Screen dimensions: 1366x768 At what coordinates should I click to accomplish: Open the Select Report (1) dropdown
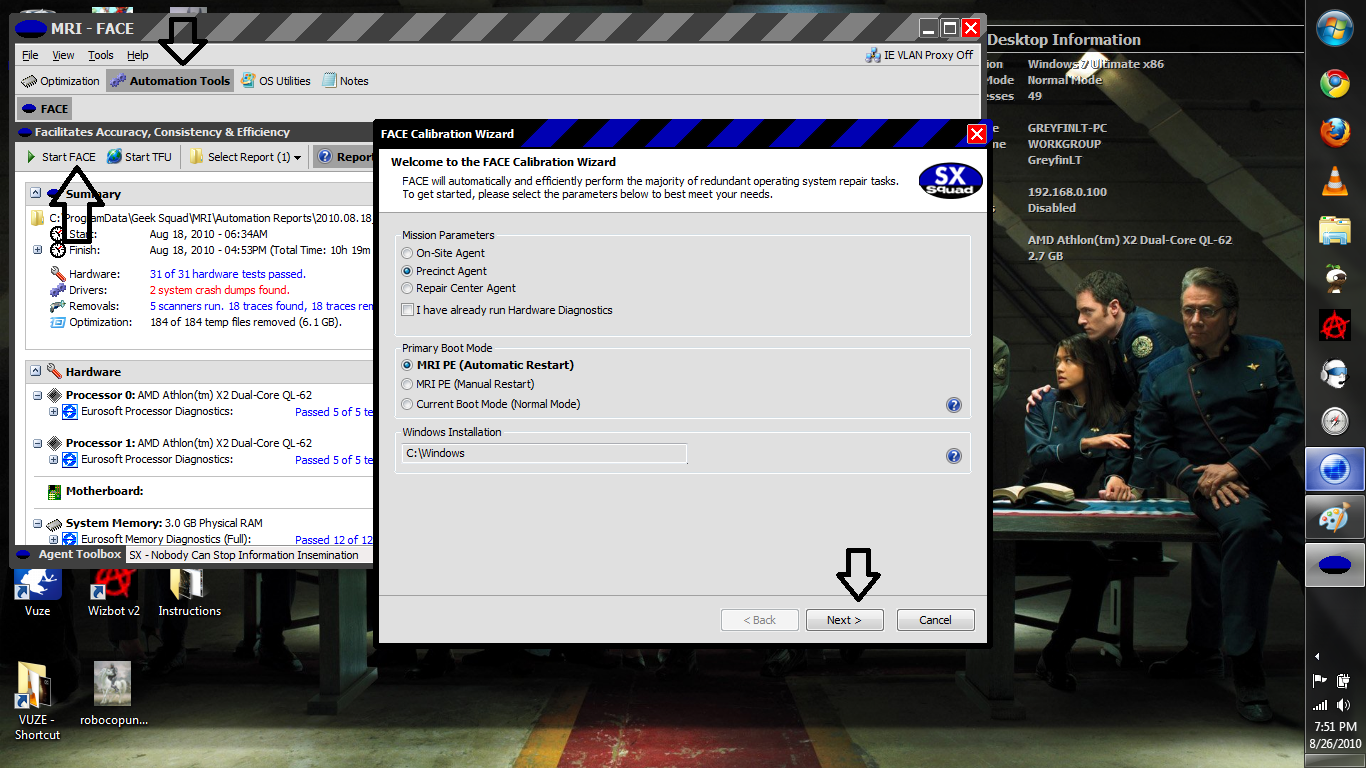245,157
